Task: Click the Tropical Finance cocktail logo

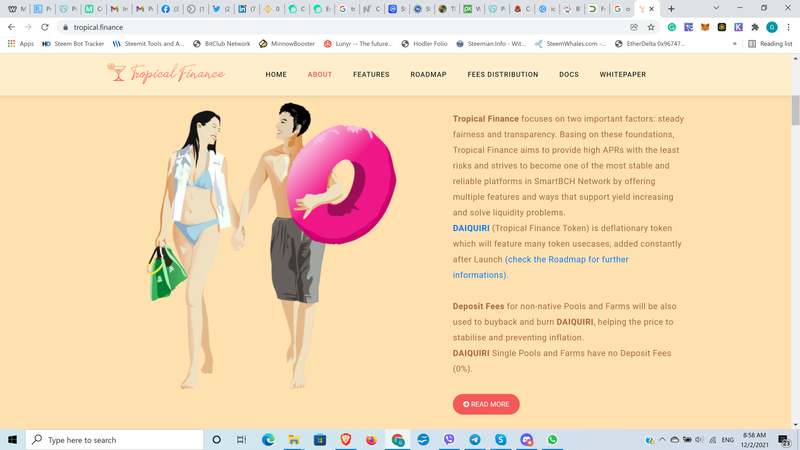Action: [166, 73]
